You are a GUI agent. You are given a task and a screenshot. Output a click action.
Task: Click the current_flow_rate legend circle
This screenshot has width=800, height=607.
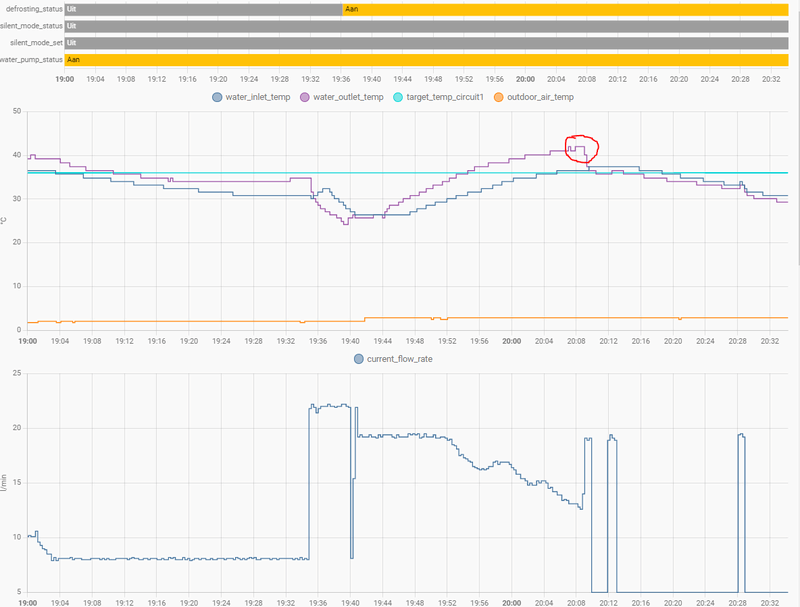point(359,359)
